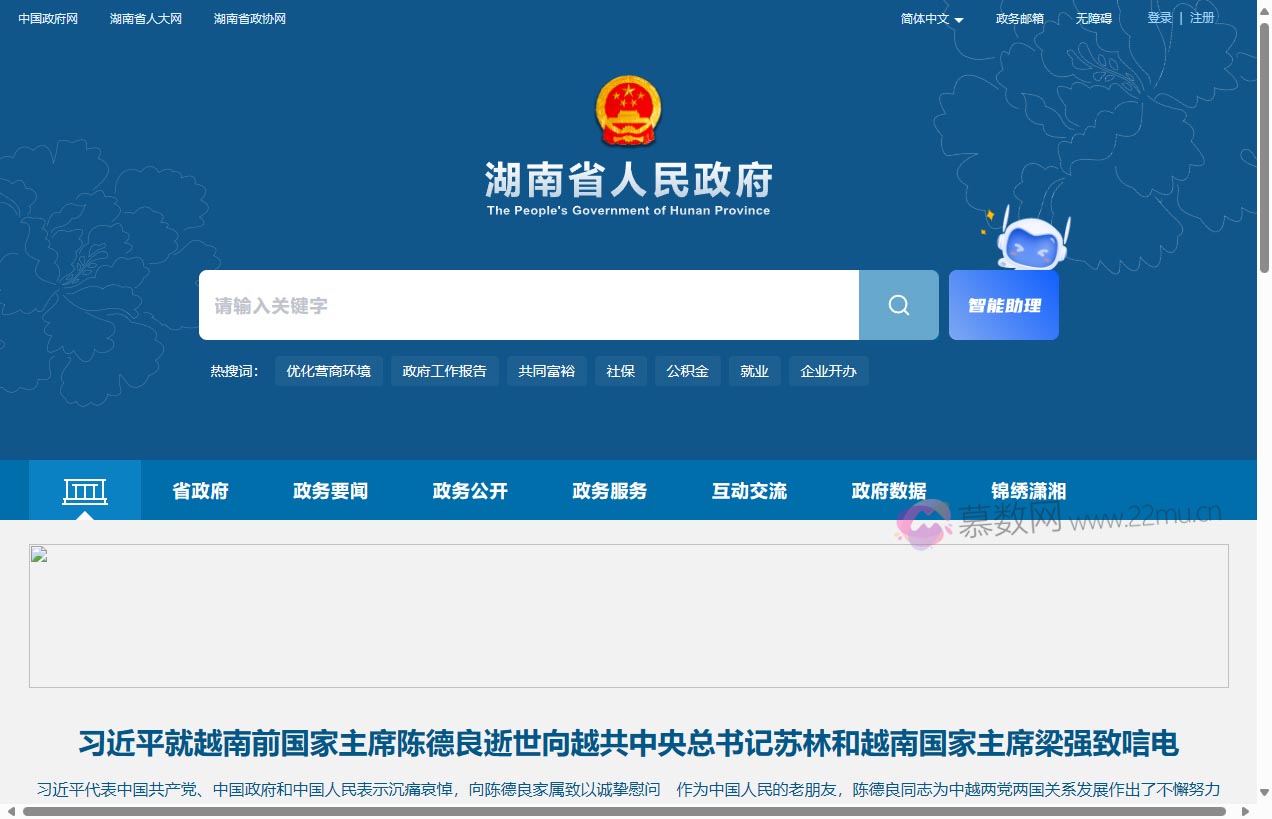The image size is (1272, 819).
Task: Click the 注册 link
Action: coord(1202,17)
